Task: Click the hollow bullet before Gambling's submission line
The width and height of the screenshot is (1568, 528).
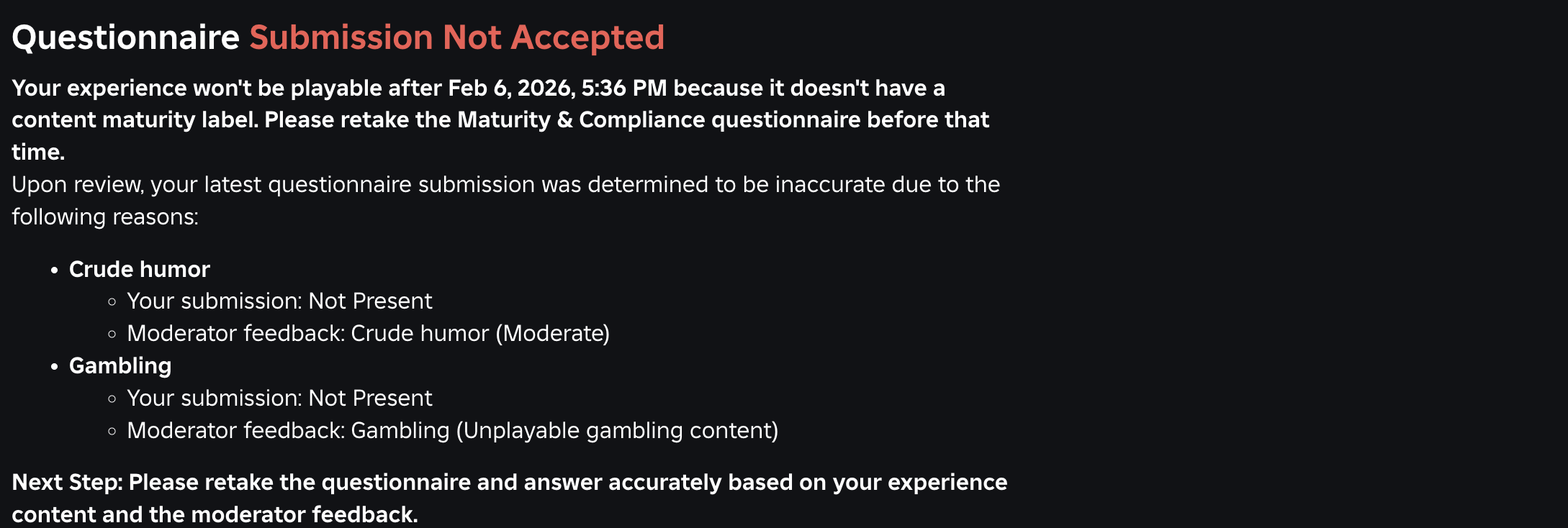Action: [112, 399]
